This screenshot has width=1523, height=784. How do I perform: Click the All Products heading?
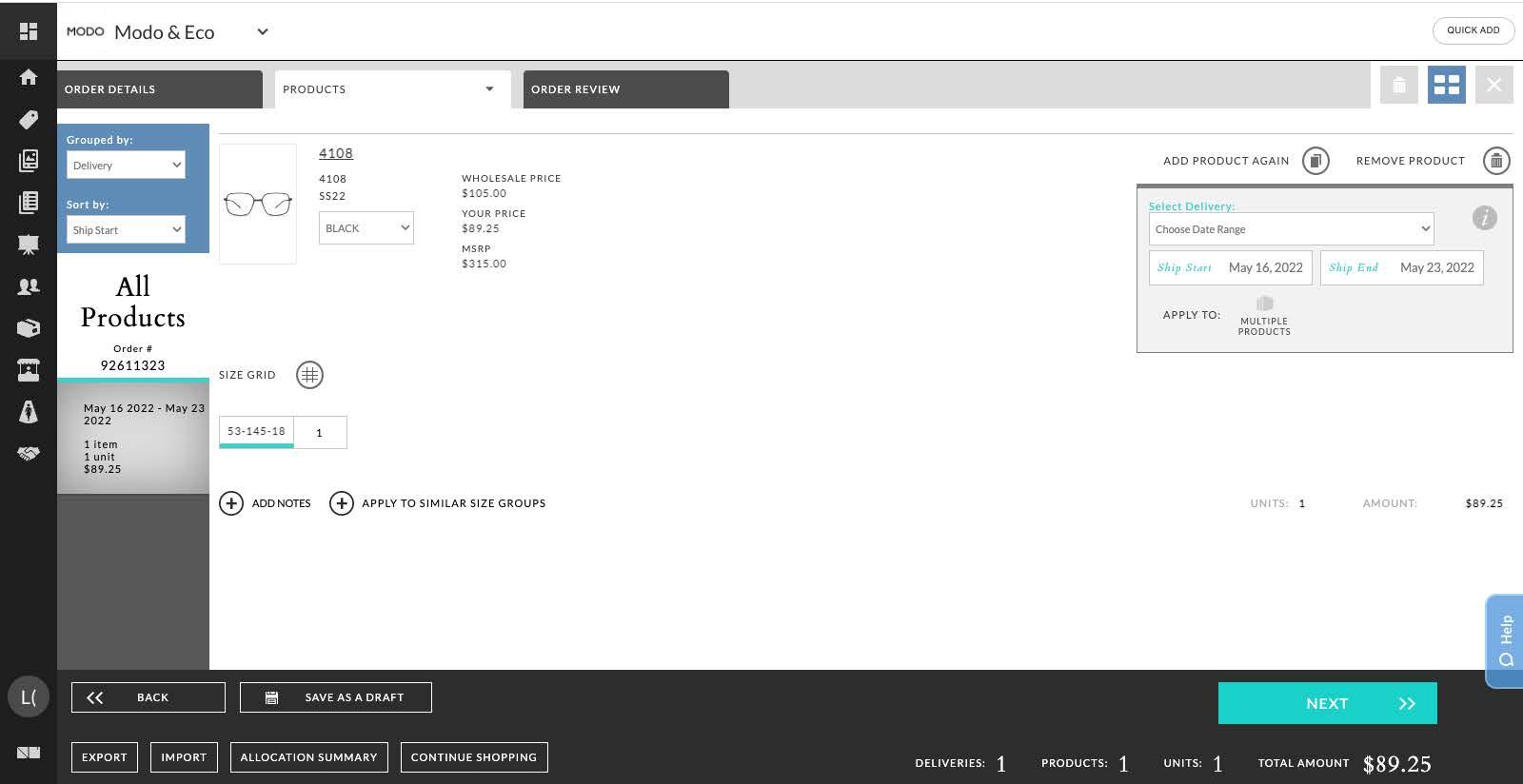click(x=133, y=302)
